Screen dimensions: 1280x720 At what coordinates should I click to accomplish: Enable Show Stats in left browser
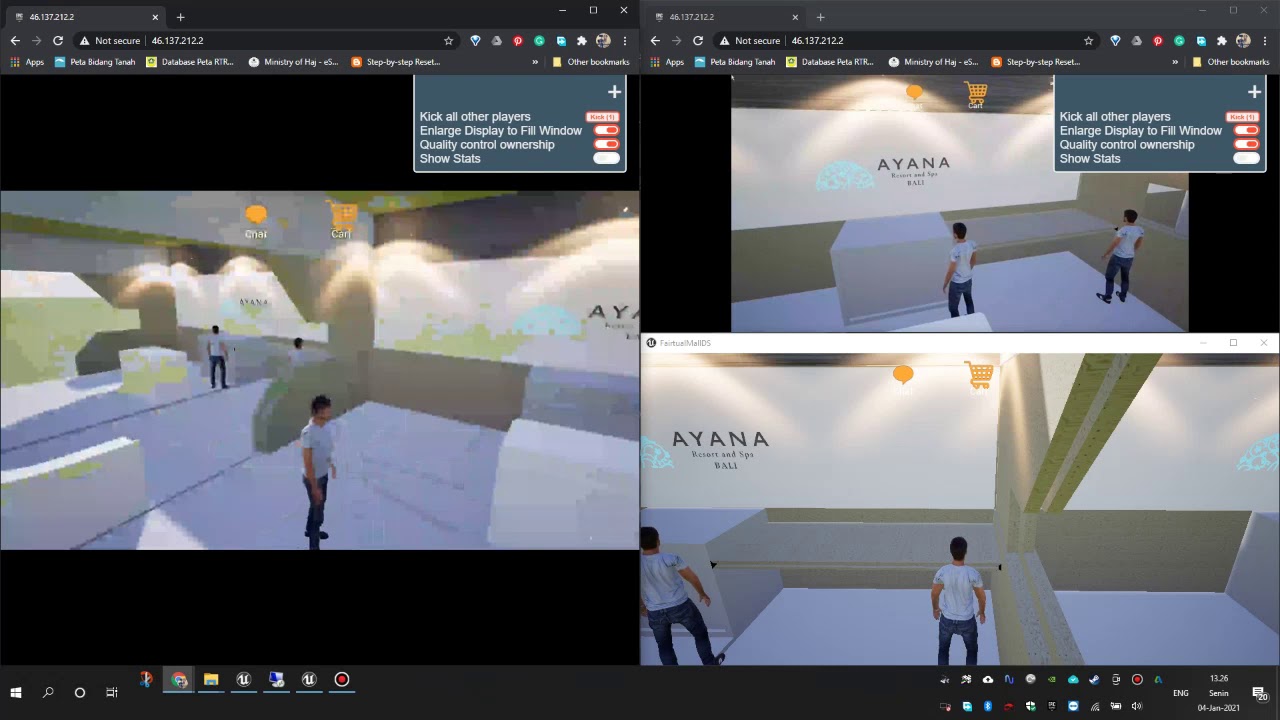(606, 158)
